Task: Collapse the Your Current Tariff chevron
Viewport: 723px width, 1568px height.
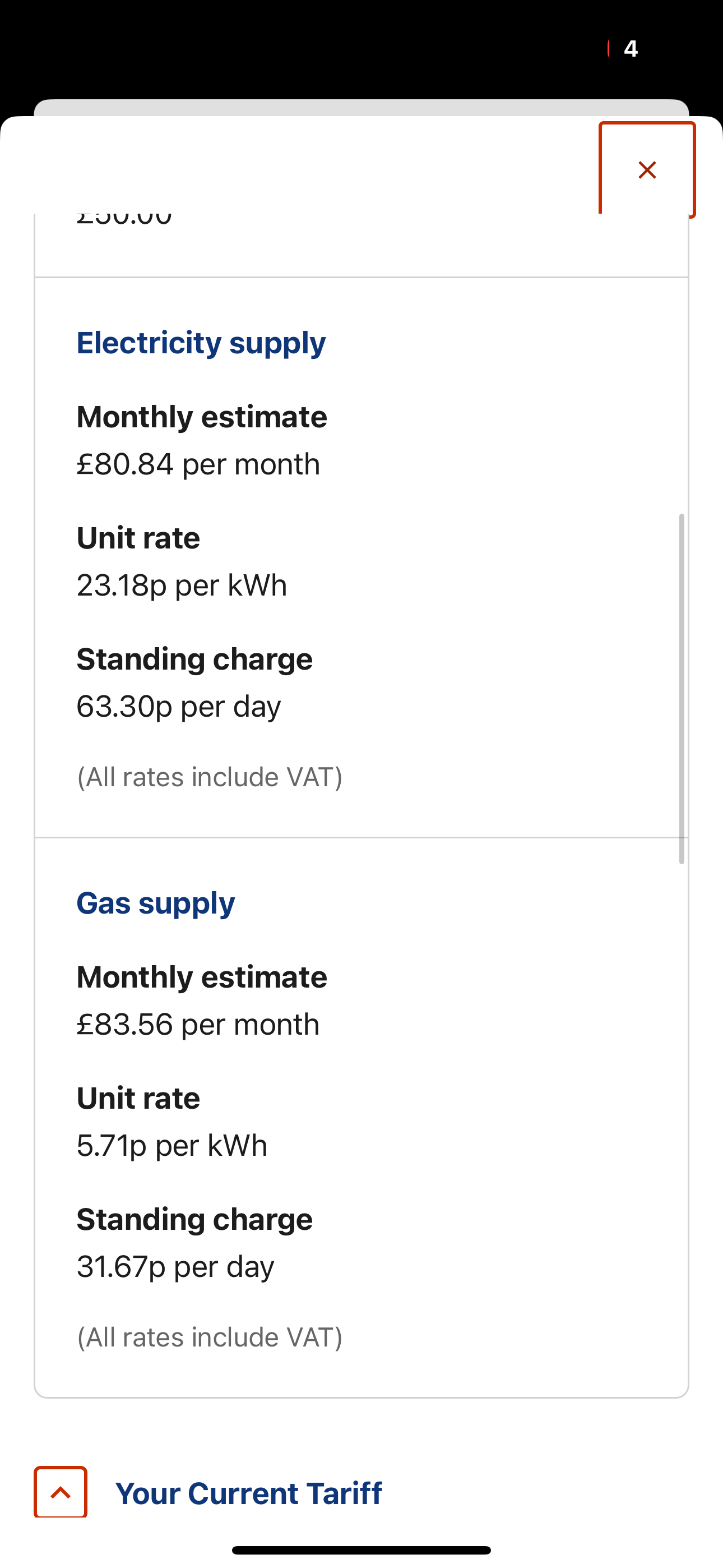Action: pos(61,1492)
